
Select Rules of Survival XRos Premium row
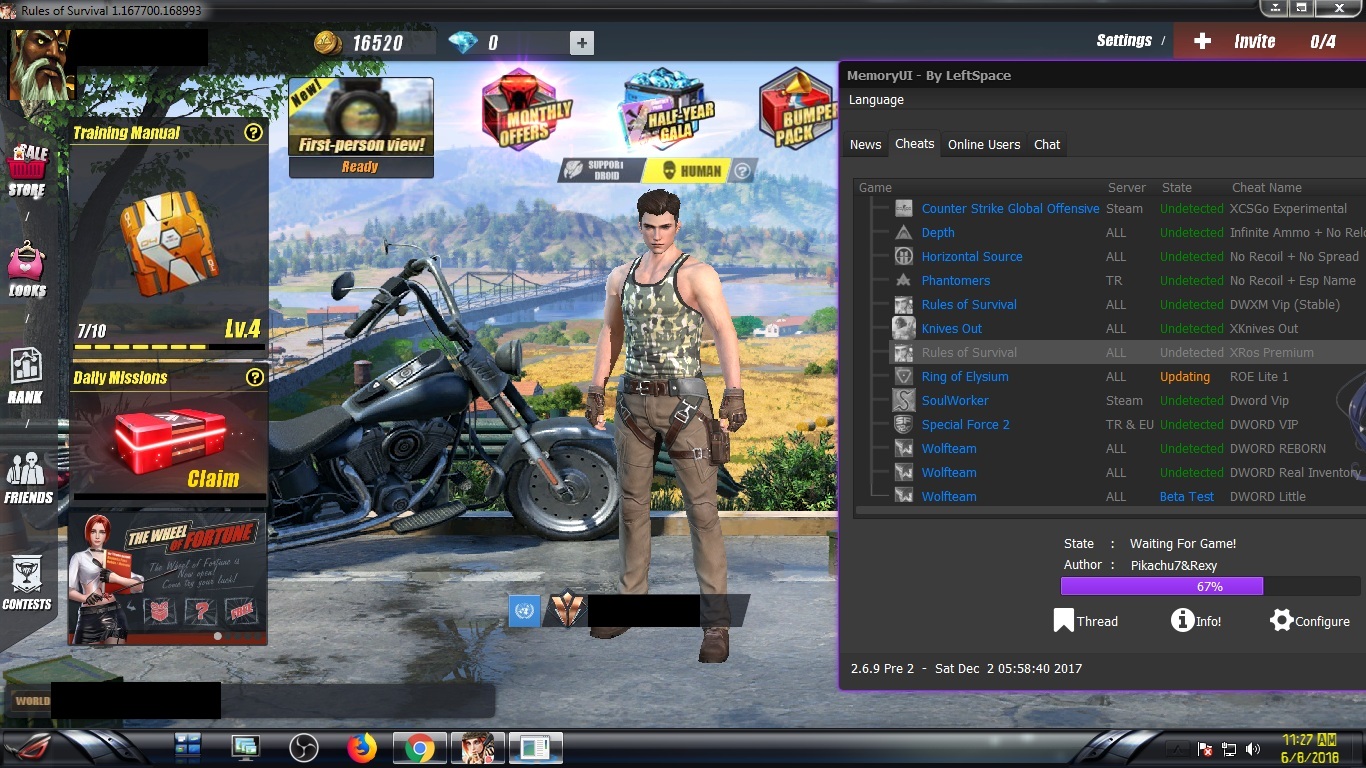tap(1111, 353)
